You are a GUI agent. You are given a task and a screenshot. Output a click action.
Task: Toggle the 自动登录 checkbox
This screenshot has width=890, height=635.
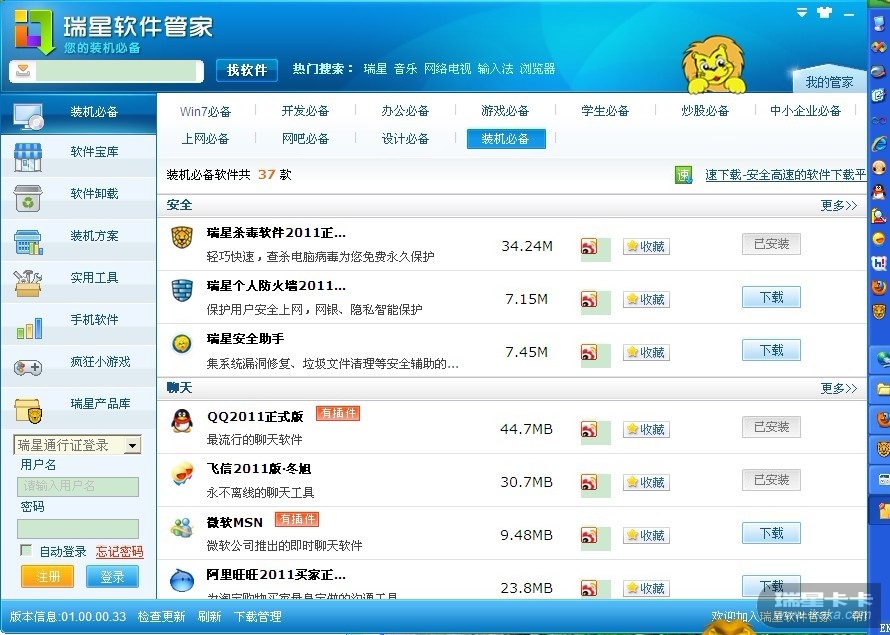pyautogui.click(x=26, y=550)
